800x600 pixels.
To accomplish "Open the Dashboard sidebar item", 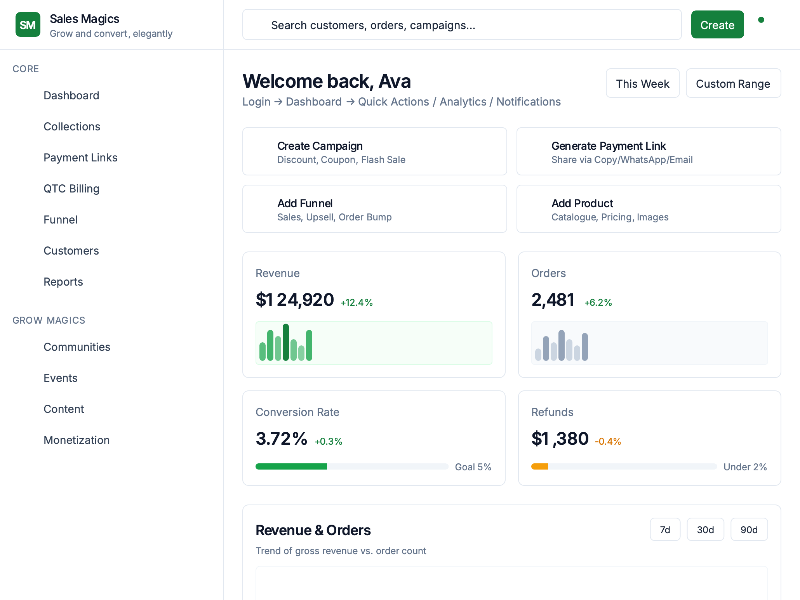I will pyautogui.click(x=71, y=95).
